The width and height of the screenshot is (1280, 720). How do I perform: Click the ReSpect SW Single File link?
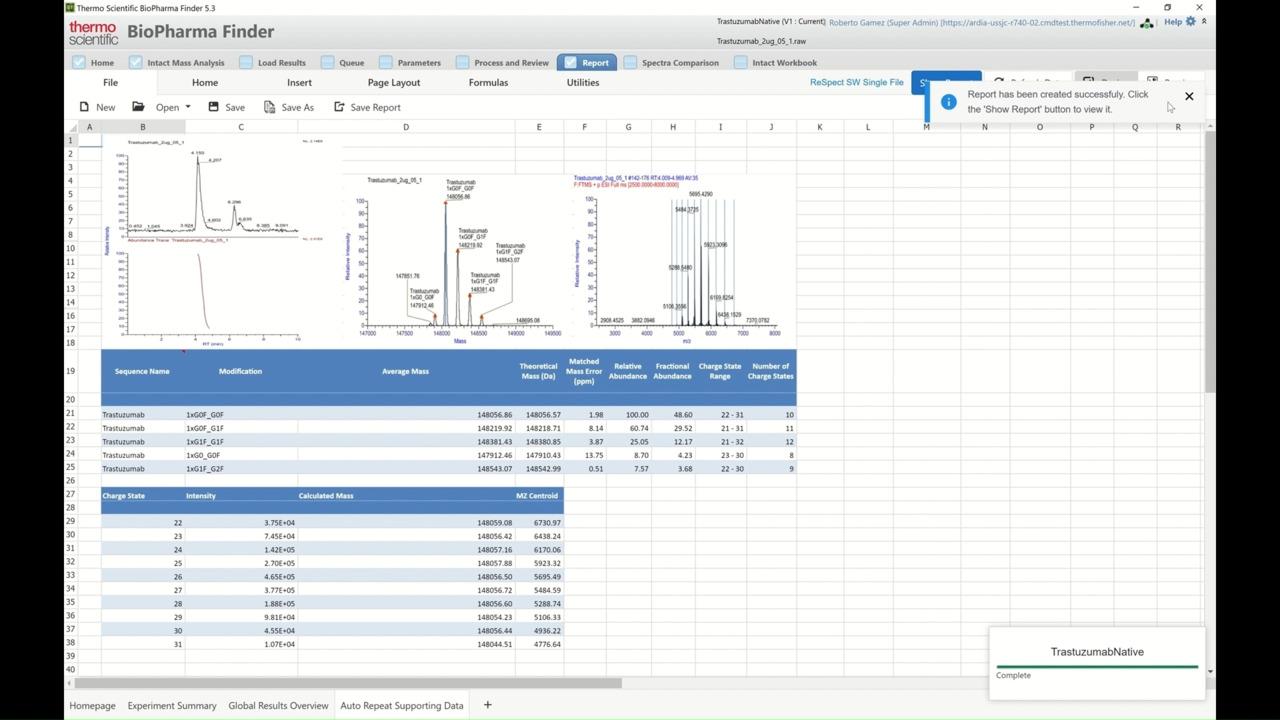856,83
